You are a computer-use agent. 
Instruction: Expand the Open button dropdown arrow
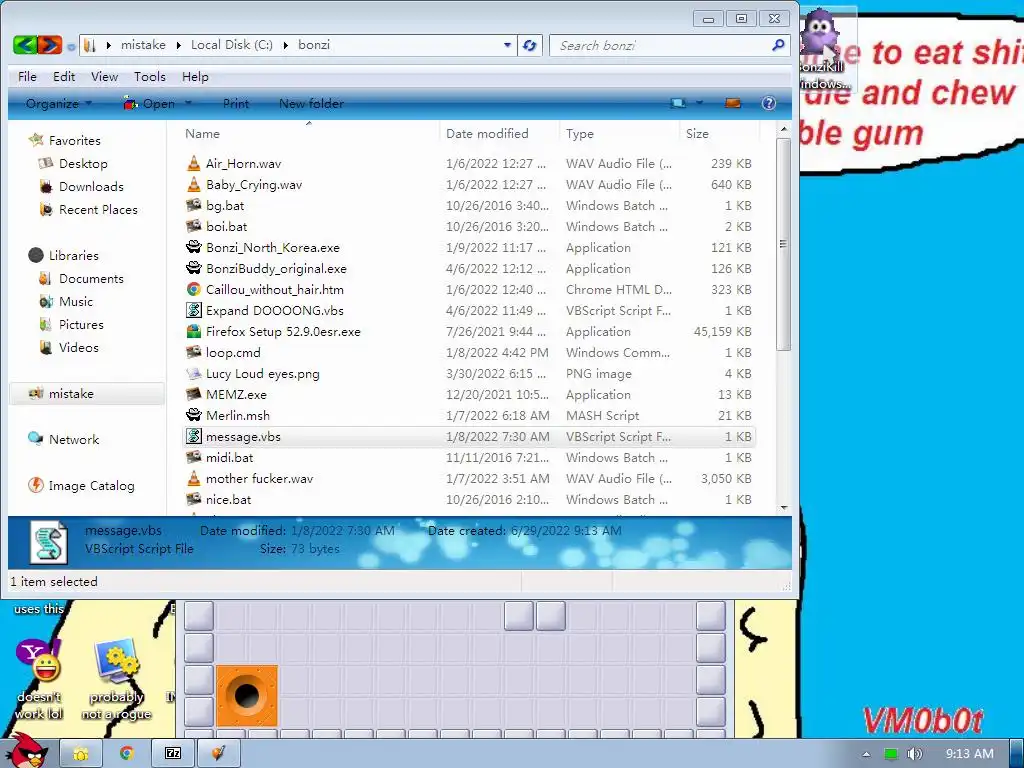[188, 103]
